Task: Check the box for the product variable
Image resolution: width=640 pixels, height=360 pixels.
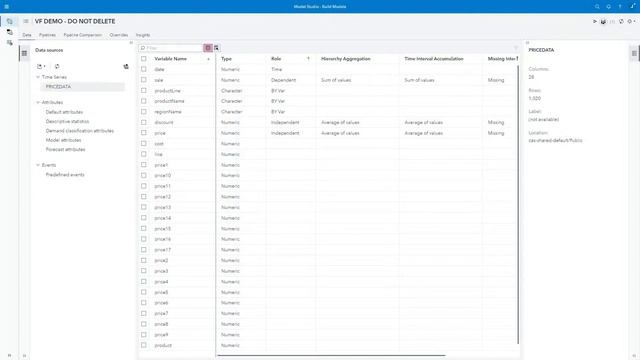Action: 144,345
